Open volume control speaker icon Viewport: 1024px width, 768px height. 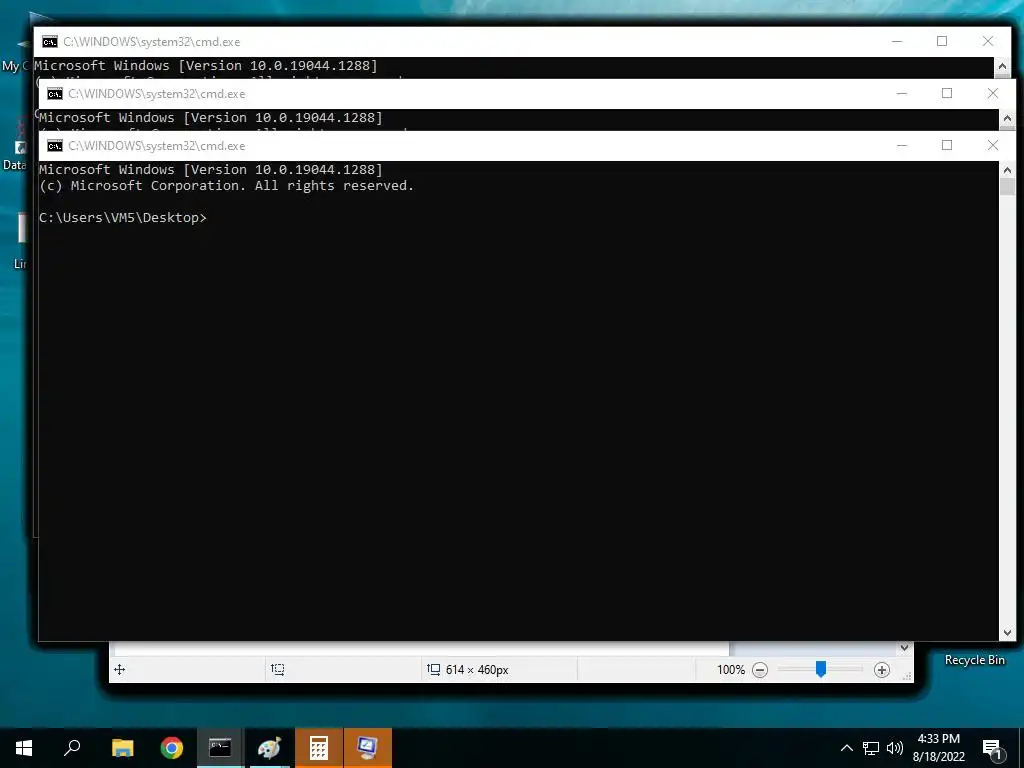(895, 748)
